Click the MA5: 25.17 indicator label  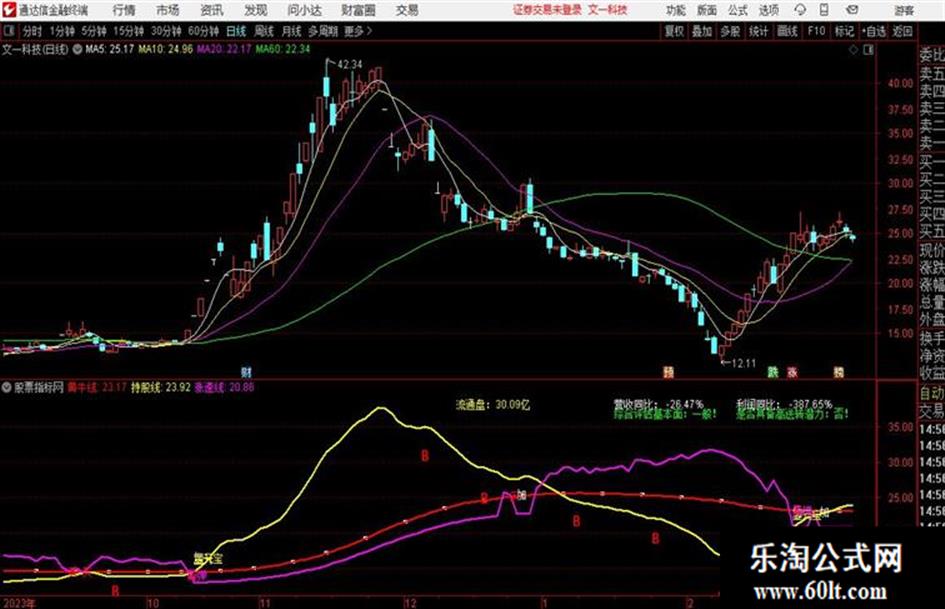(x=109, y=49)
